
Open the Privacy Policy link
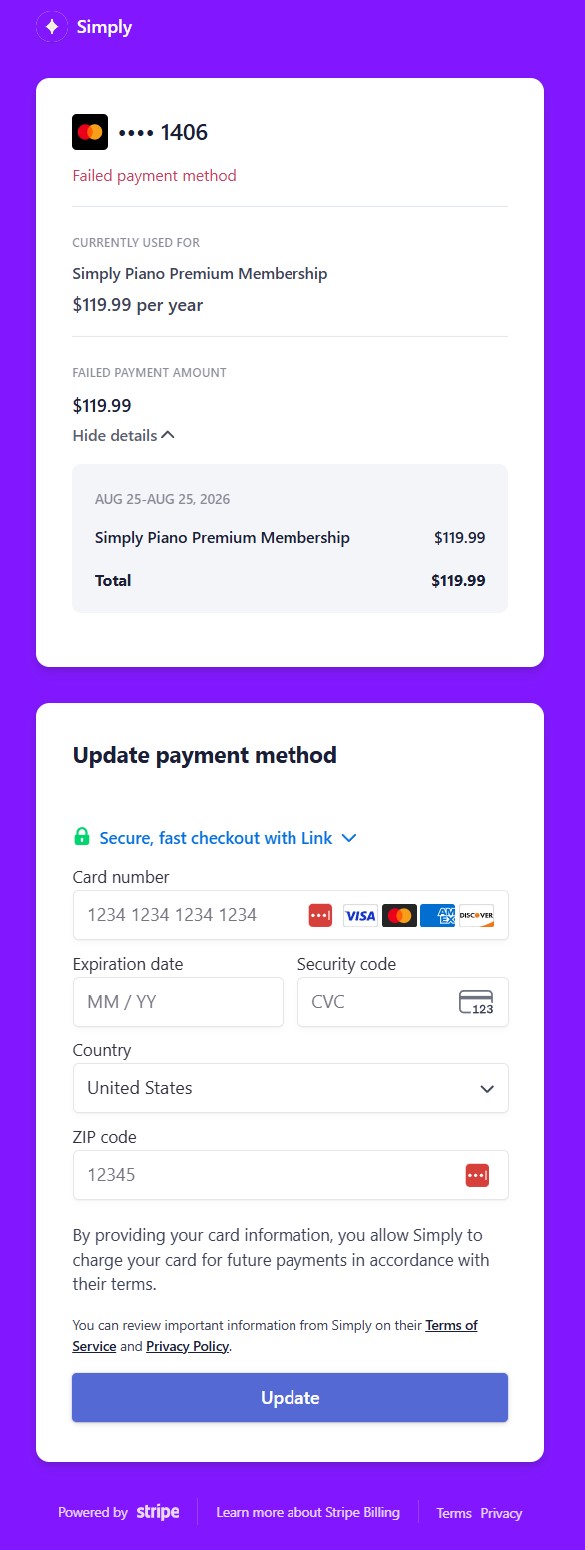pos(188,1346)
